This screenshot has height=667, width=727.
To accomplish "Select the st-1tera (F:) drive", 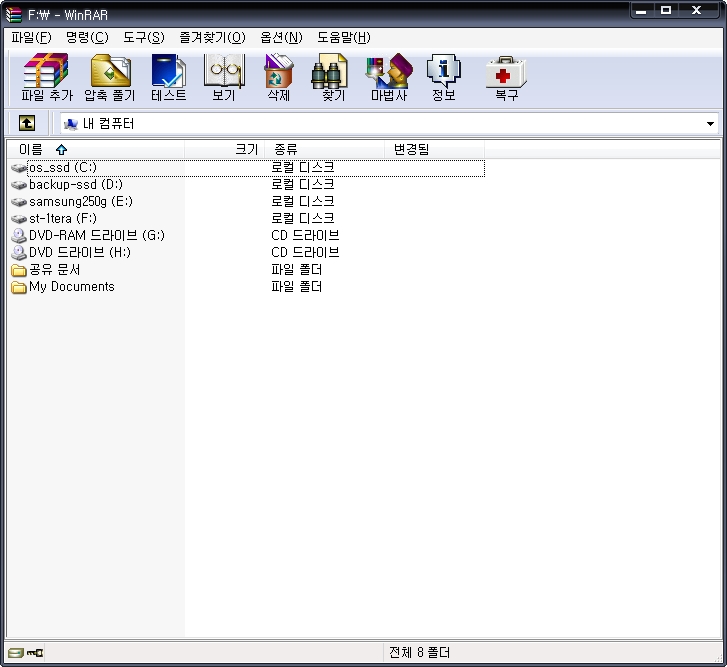I will 63,219.
